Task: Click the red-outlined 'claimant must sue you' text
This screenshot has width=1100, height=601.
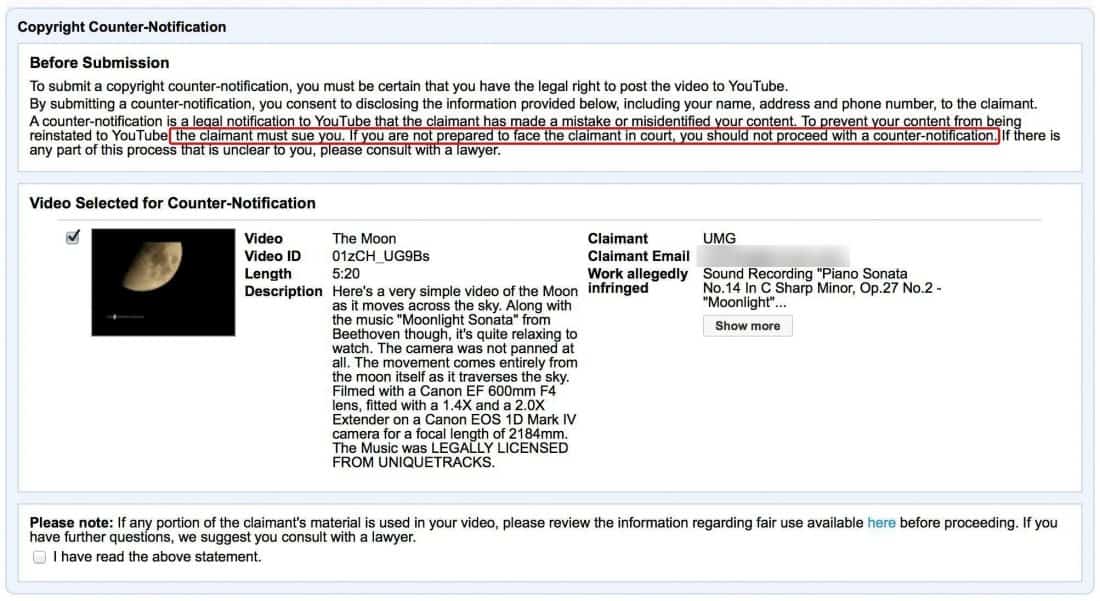Action: [x=585, y=135]
